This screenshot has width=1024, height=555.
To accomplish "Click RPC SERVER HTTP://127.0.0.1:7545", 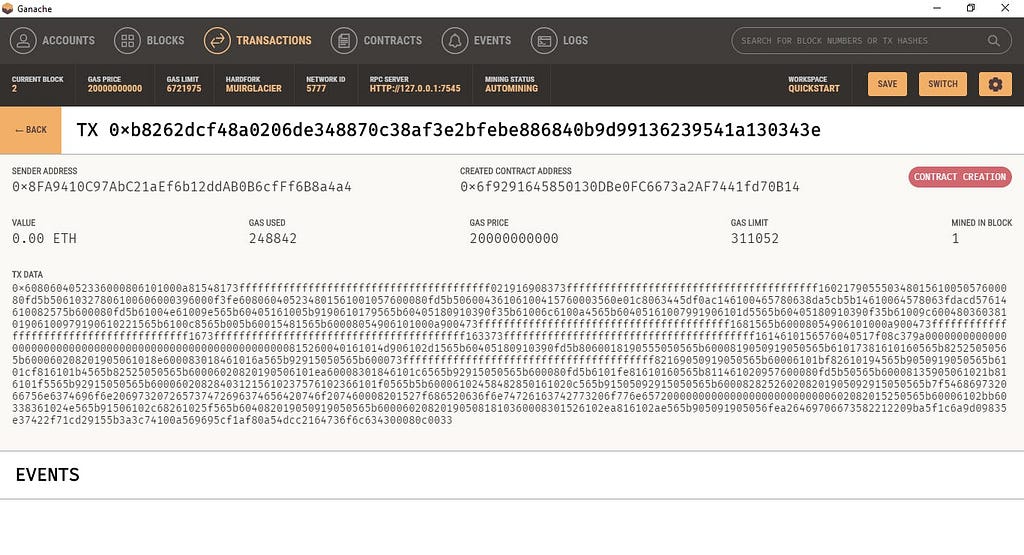I will click(415, 84).
